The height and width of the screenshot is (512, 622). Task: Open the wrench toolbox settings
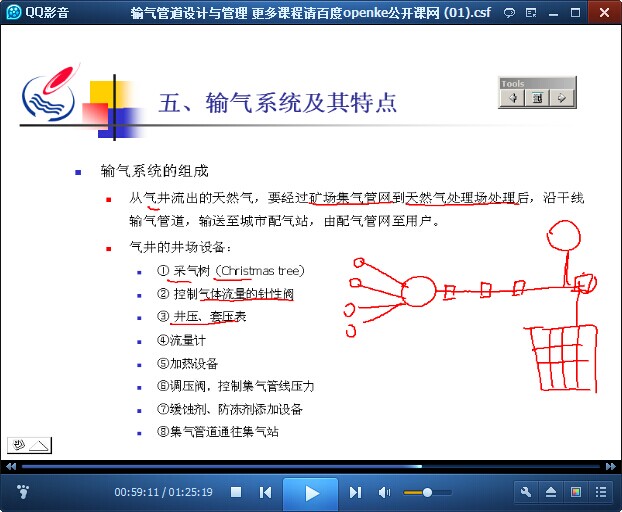click(526, 492)
